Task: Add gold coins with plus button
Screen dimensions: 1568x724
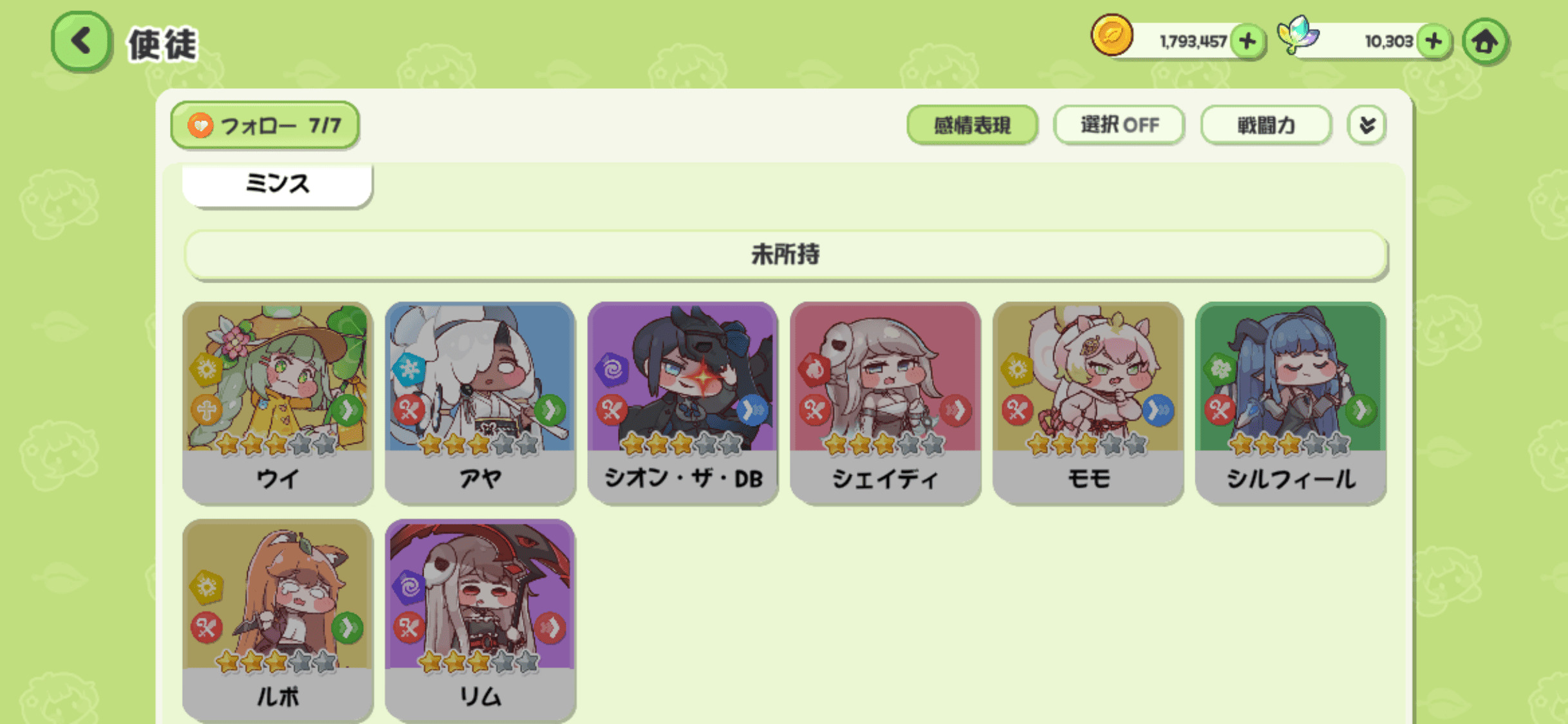Action: point(1247,41)
